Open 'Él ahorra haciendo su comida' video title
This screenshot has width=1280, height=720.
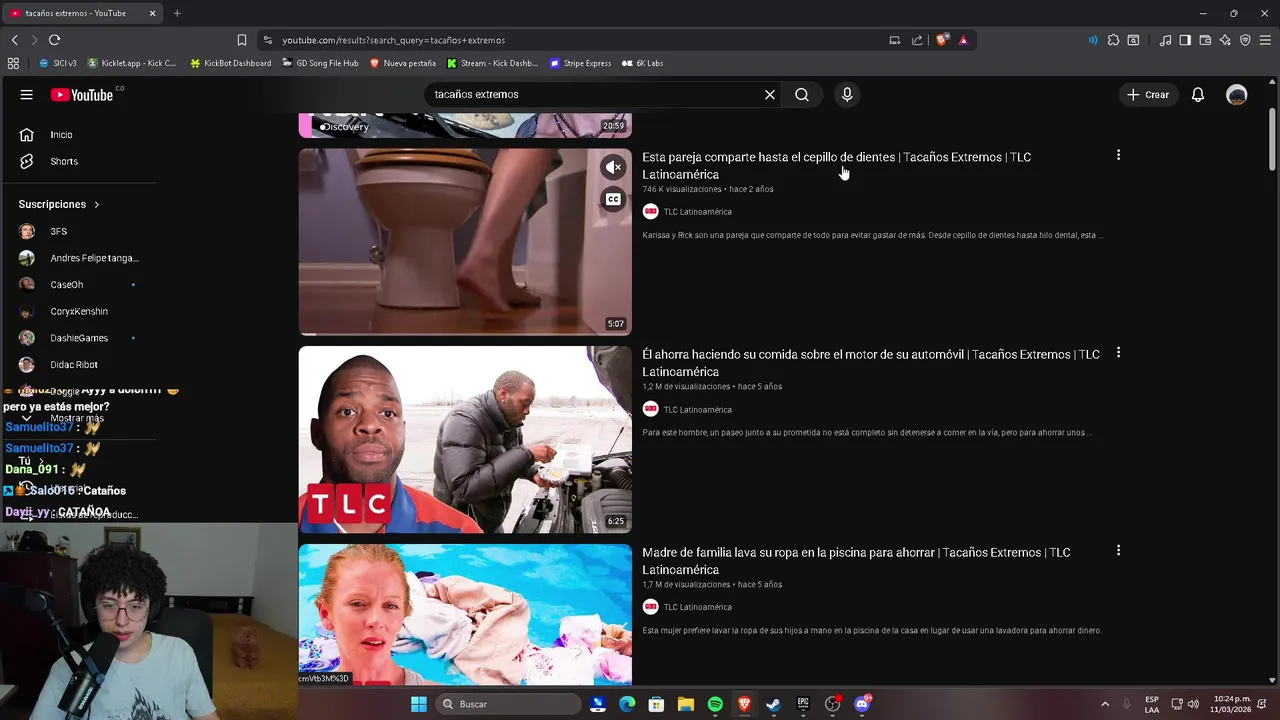pyautogui.click(x=870, y=363)
